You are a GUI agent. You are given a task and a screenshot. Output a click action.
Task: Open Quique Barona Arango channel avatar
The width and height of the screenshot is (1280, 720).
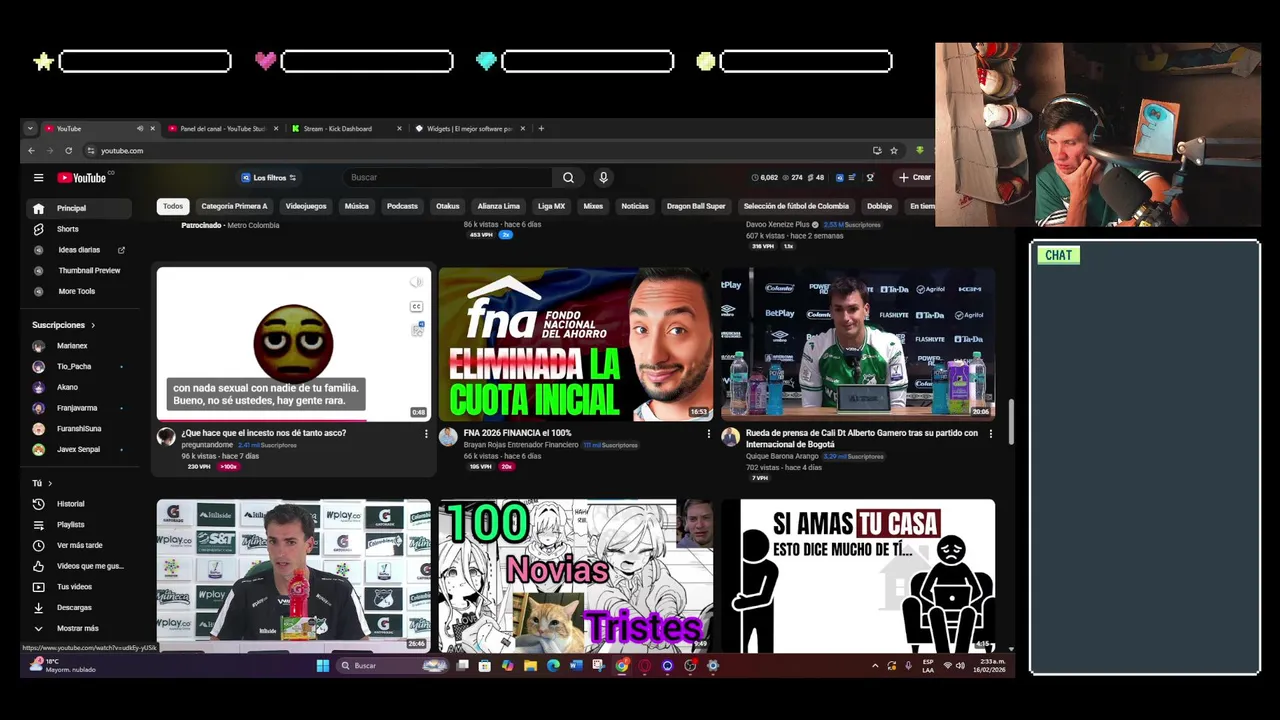pyautogui.click(x=731, y=437)
